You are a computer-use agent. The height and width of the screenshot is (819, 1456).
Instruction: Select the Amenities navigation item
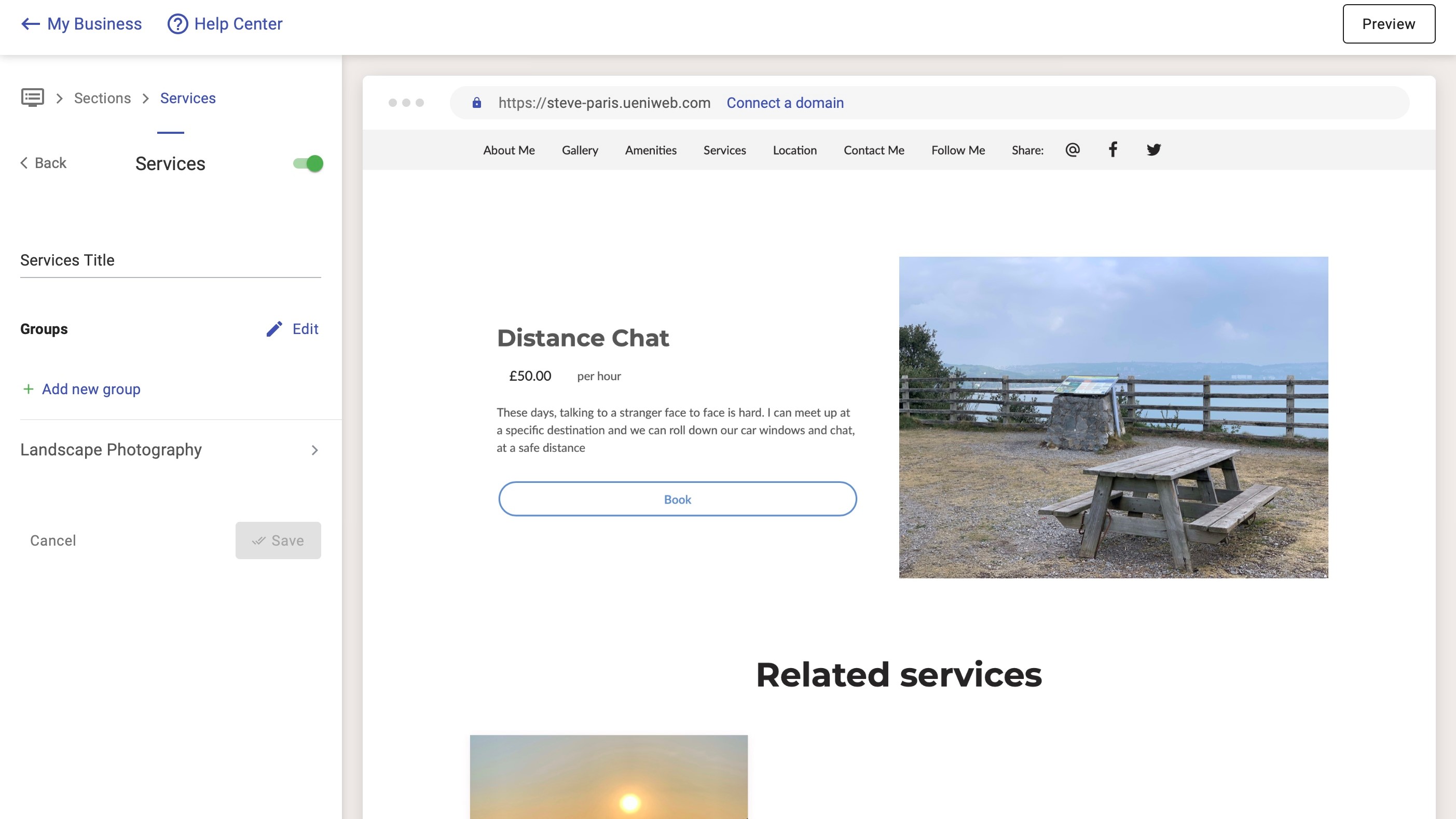click(650, 150)
